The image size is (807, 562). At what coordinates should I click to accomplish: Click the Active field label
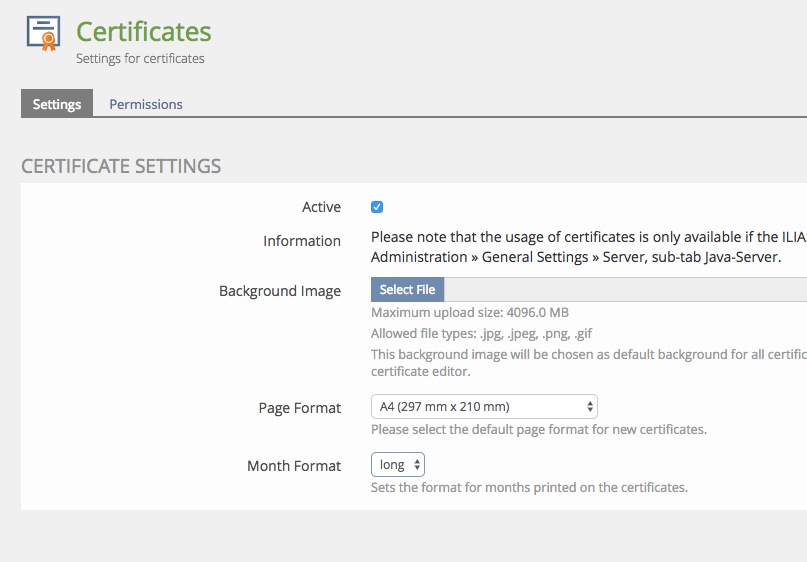(x=321, y=207)
